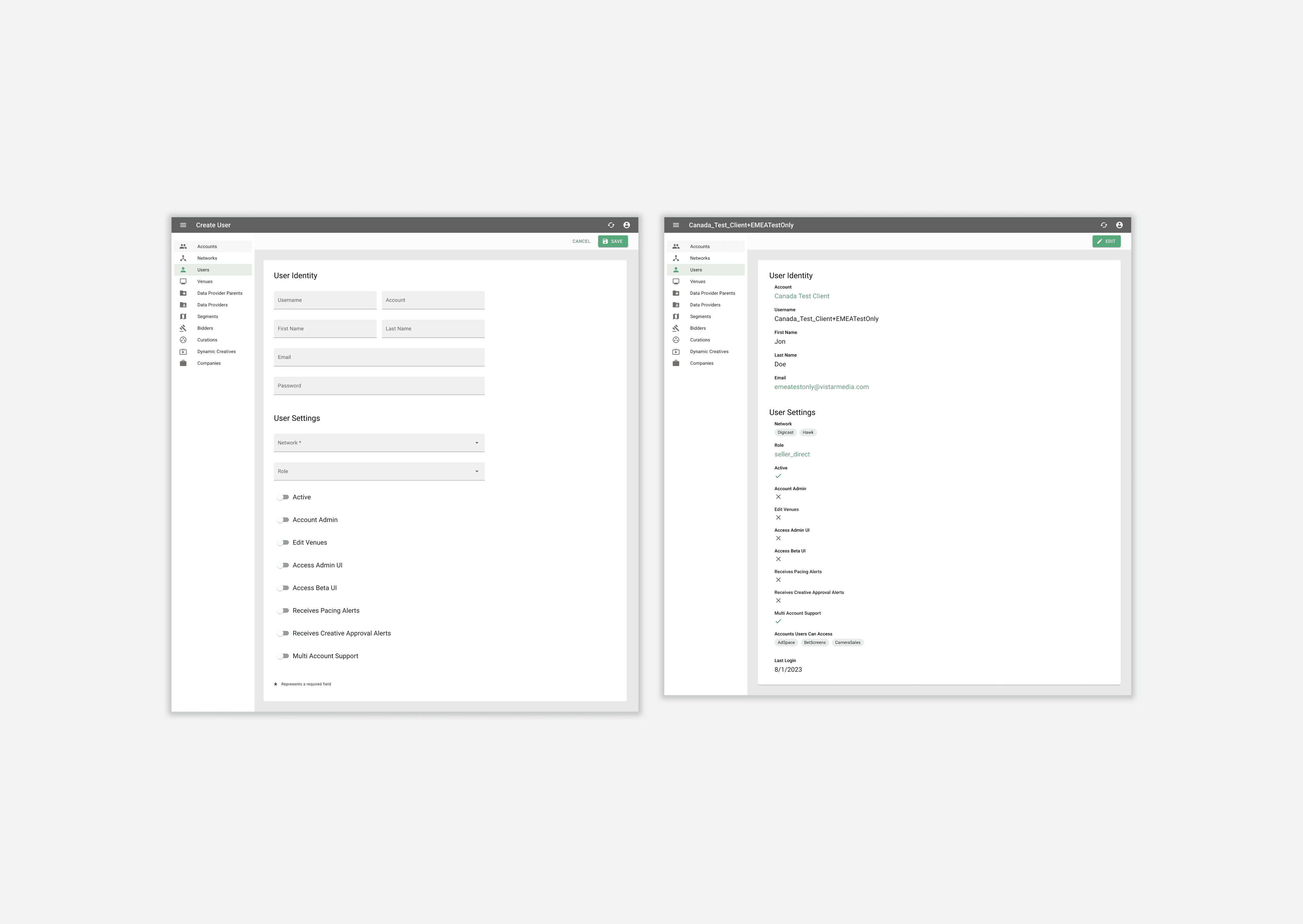Click Networks icon in Canada_Test_Client sidebar
The image size is (1303, 924).
(676, 258)
